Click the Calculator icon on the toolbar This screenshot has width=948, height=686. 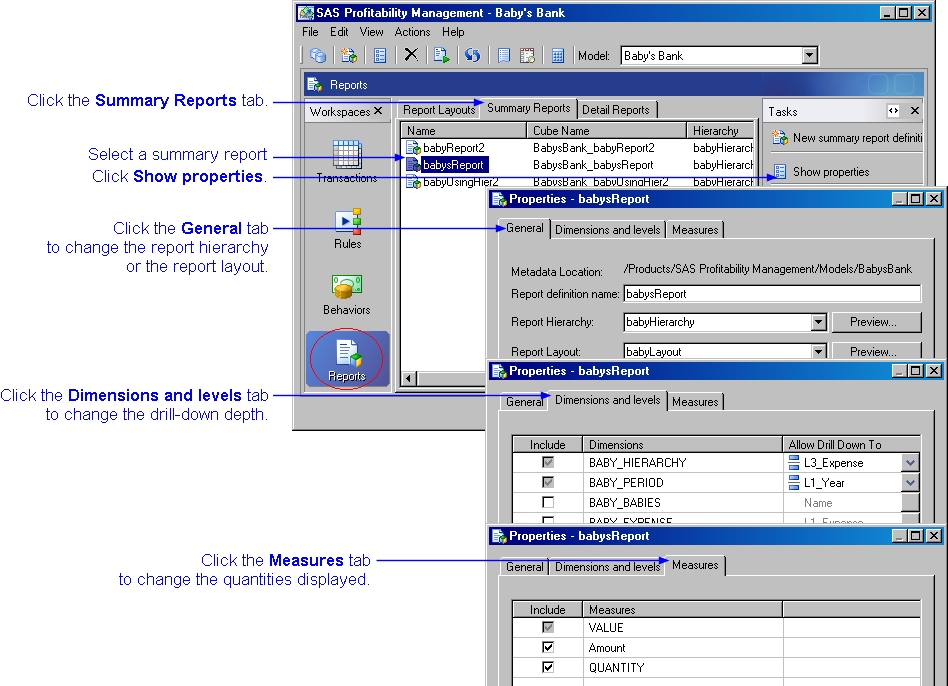point(557,55)
